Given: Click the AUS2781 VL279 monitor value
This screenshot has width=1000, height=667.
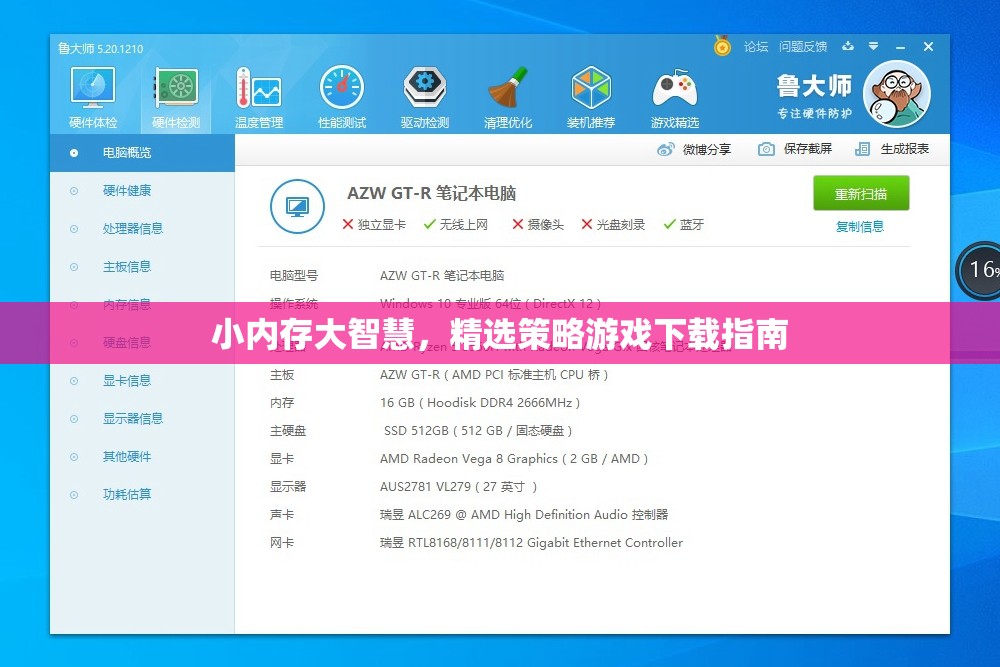Looking at the screenshot, I should pyautogui.click(x=459, y=487).
